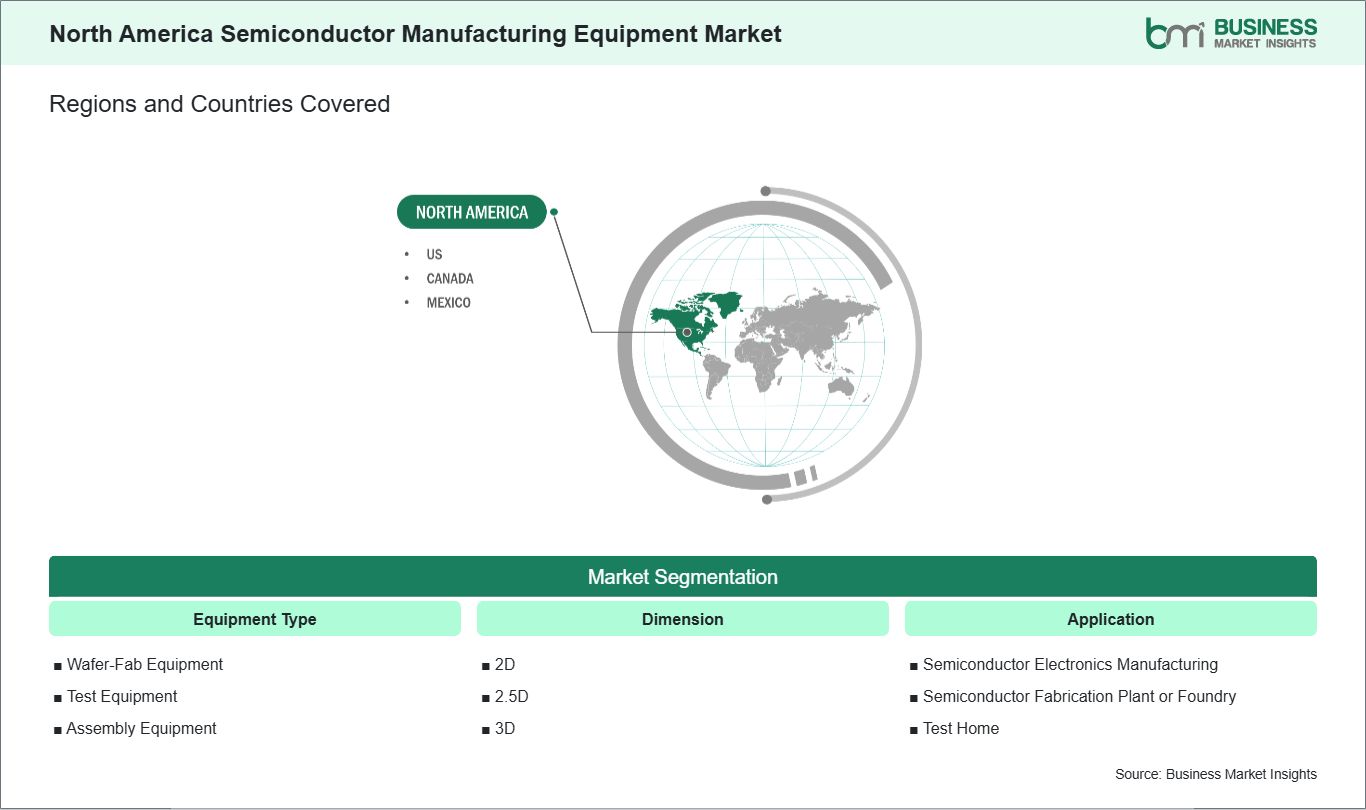This screenshot has height=810, width=1366.
Task: Click Semiconductor Fabrication Plant or Foundry
Action: click(1078, 696)
